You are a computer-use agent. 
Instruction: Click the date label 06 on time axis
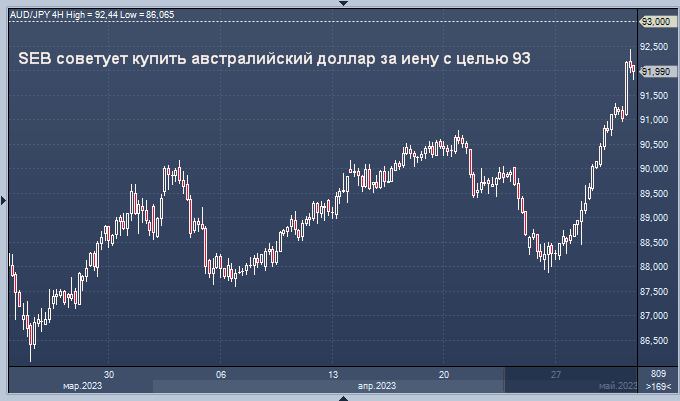pos(221,373)
